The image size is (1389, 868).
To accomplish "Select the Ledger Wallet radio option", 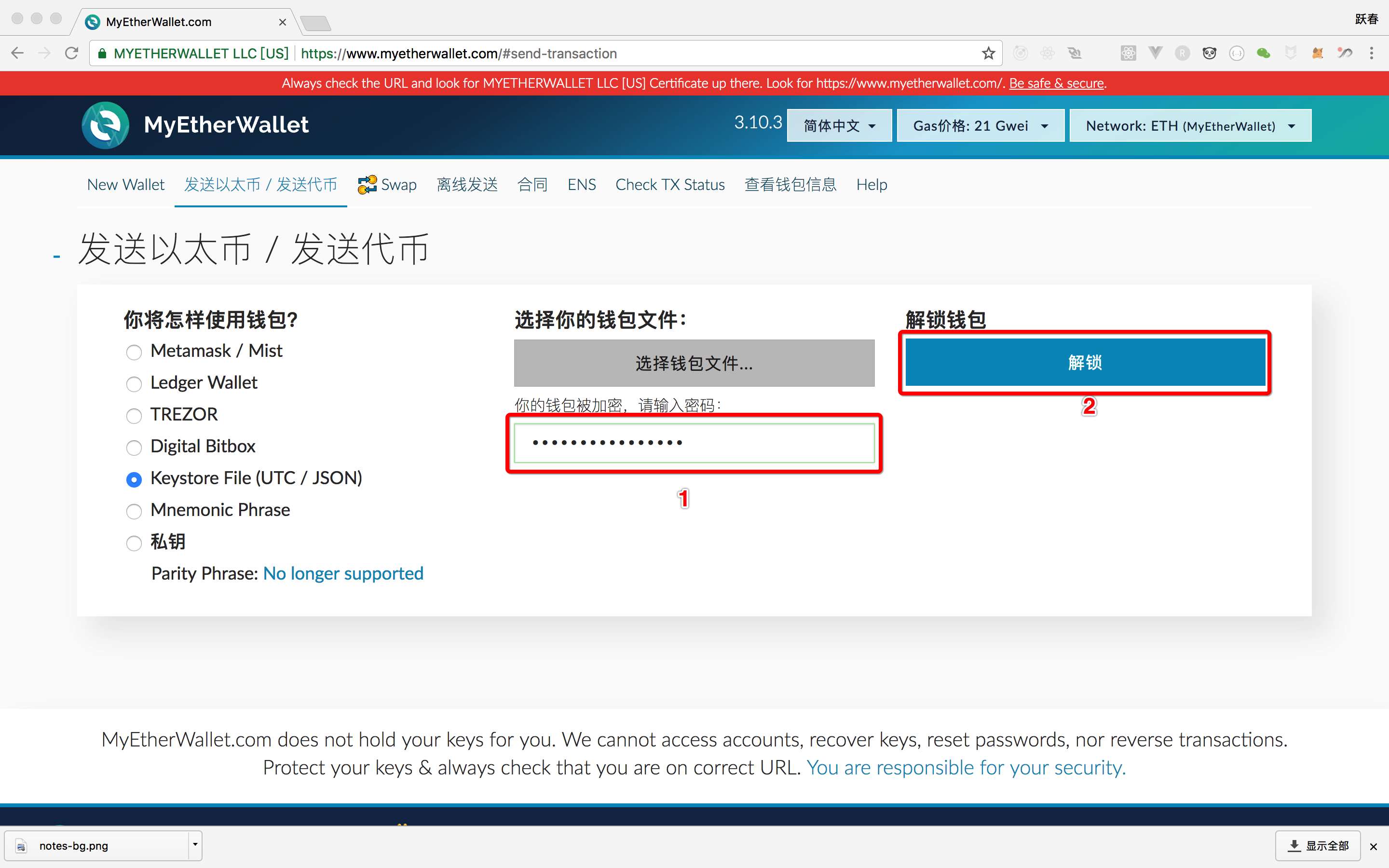I will tap(134, 383).
